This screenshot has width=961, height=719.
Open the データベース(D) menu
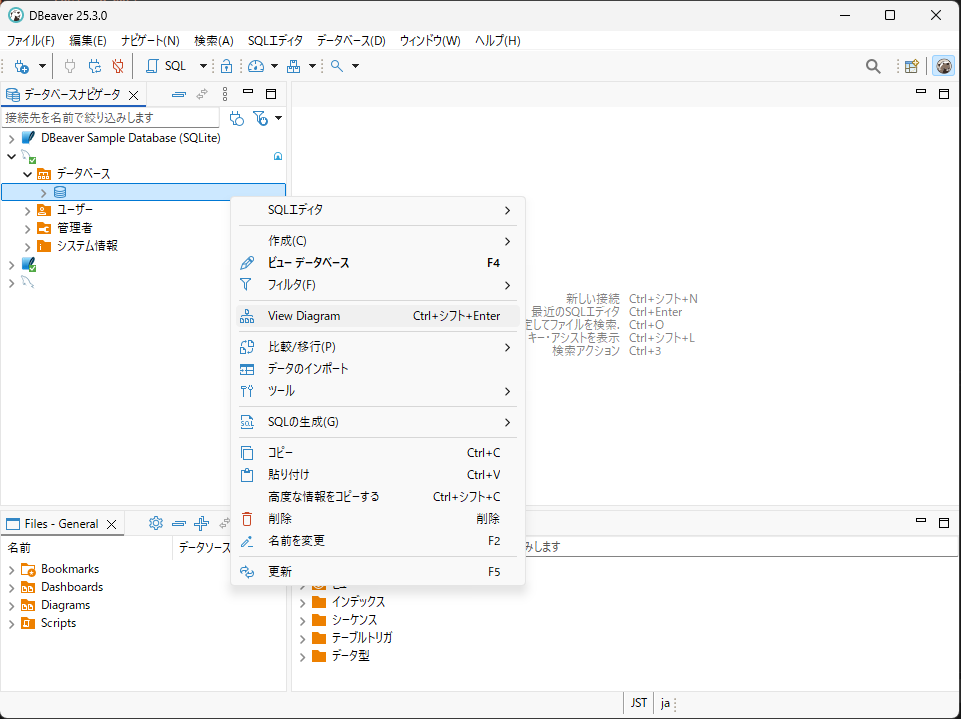(x=351, y=40)
